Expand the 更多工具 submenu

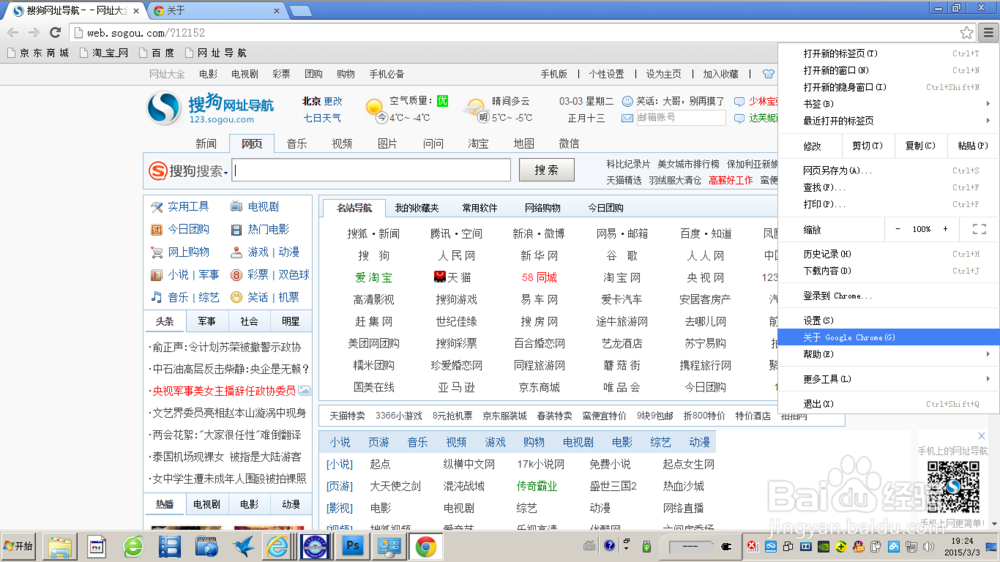coord(888,379)
